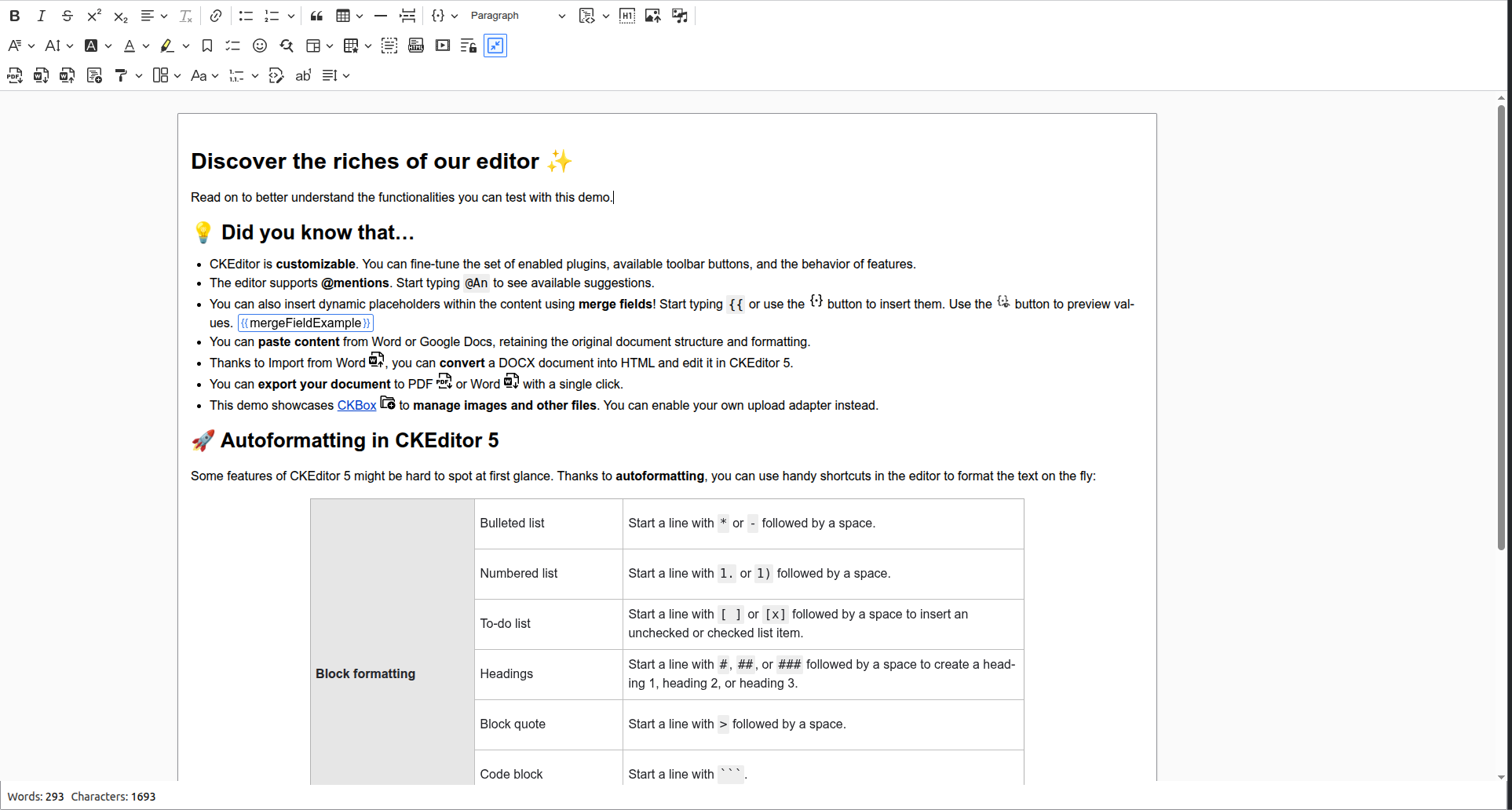This screenshot has width=1512, height=810.
Task: Open the change case menu
Action: coord(204,76)
